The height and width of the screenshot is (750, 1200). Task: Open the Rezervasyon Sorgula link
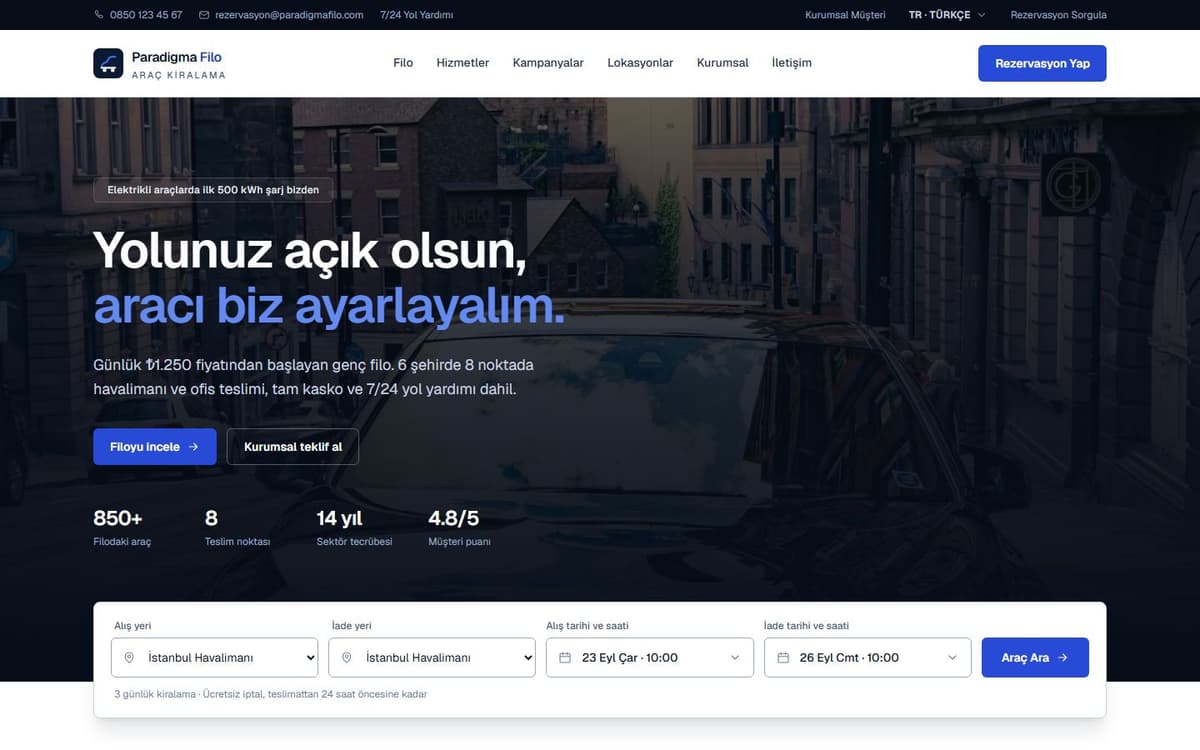coord(1059,15)
